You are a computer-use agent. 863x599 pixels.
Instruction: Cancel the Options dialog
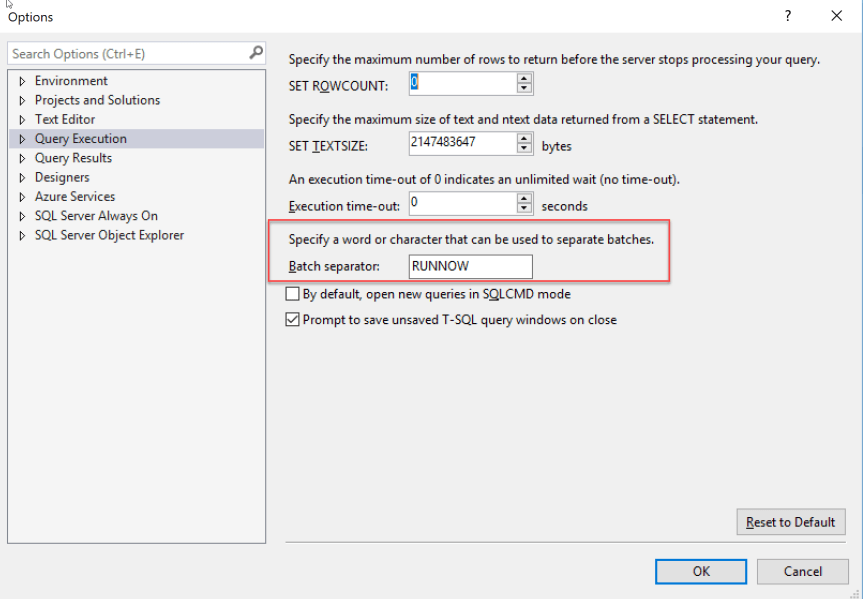(x=802, y=571)
